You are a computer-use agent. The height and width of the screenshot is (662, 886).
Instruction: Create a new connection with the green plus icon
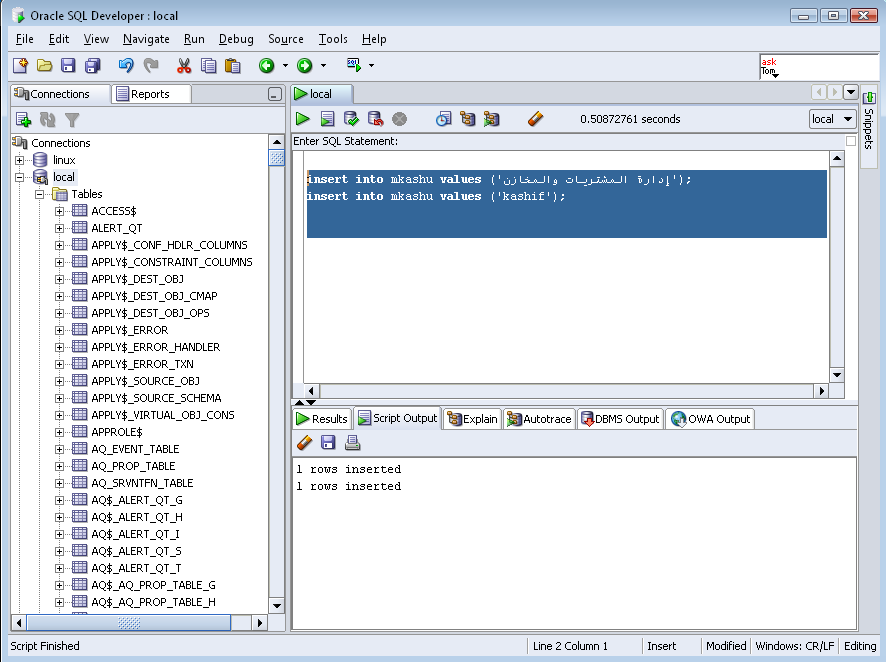pyautogui.click(x=22, y=118)
